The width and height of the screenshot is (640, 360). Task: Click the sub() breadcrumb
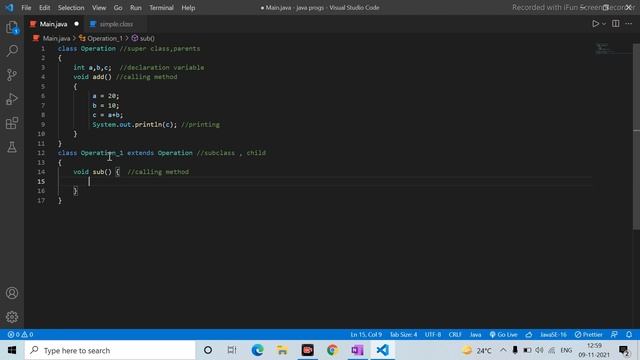[147, 38]
